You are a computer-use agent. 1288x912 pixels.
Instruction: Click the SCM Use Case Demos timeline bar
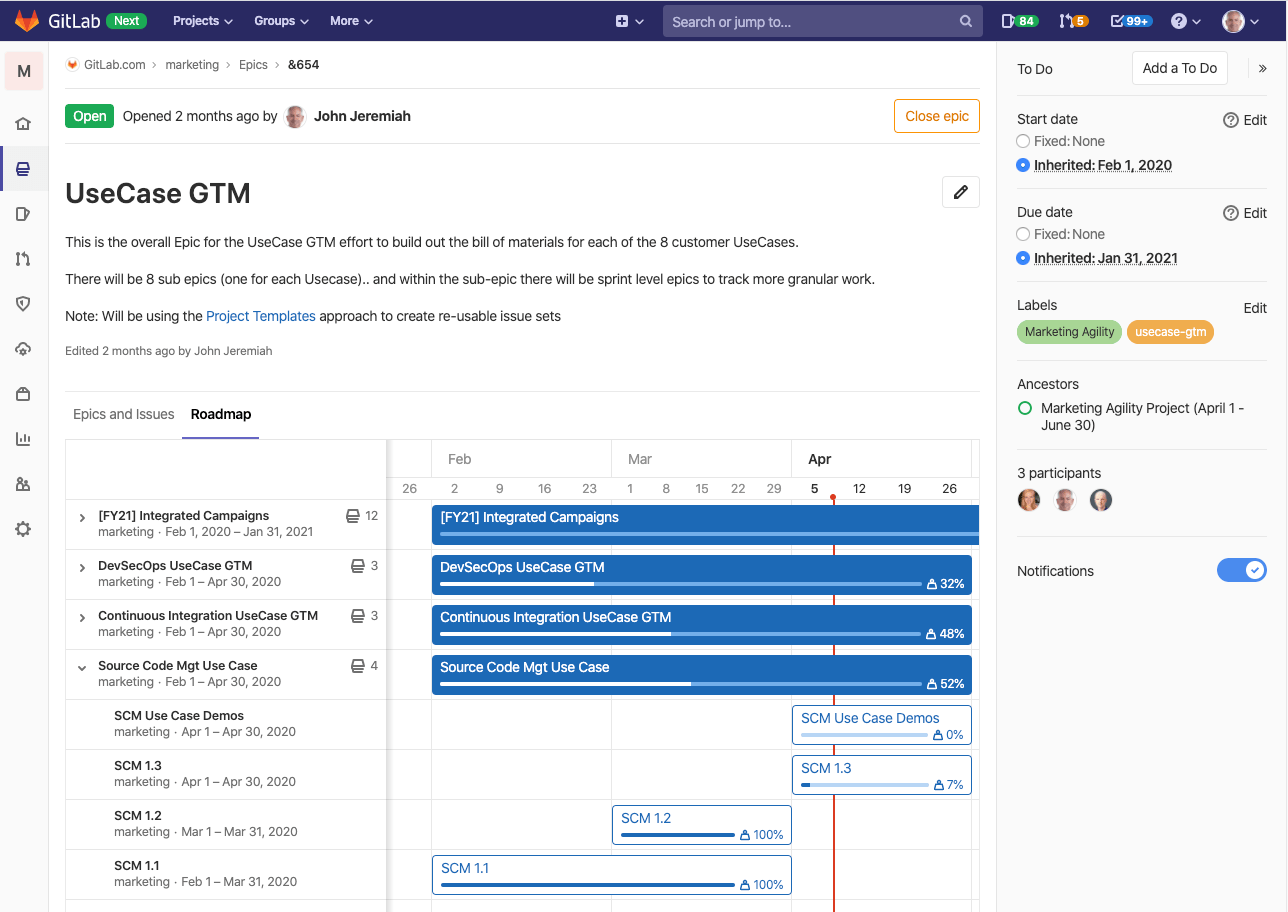[881, 725]
